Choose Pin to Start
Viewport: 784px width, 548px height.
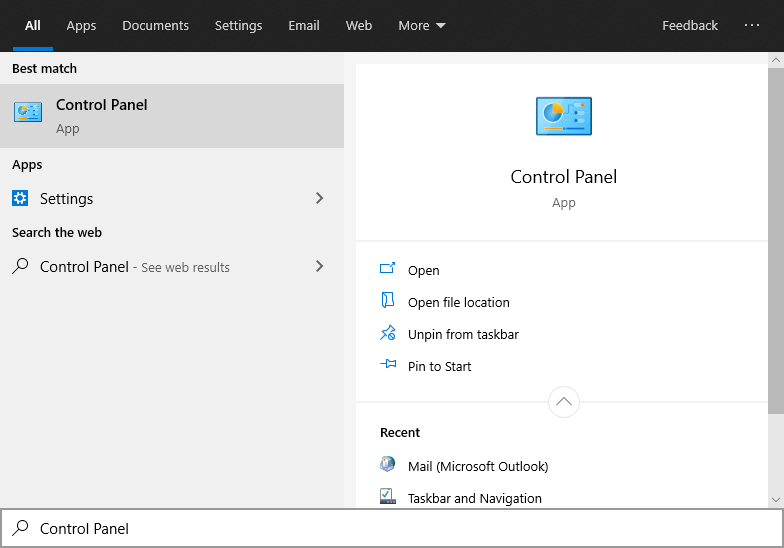coord(440,366)
